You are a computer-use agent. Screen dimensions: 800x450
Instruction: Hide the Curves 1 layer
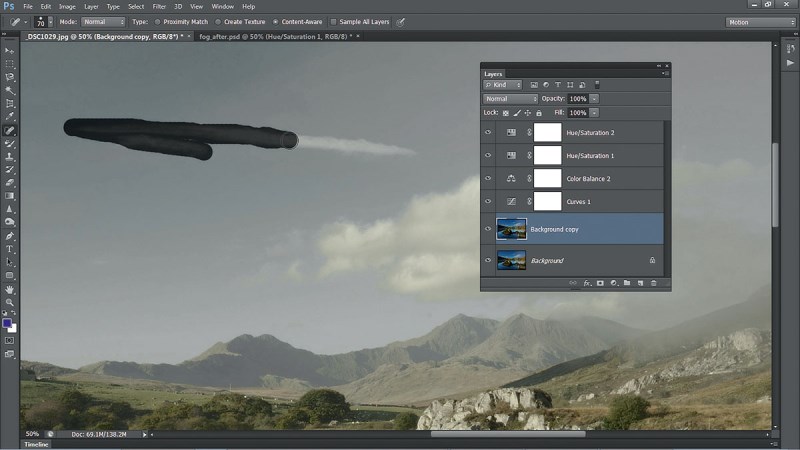point(488,202)
